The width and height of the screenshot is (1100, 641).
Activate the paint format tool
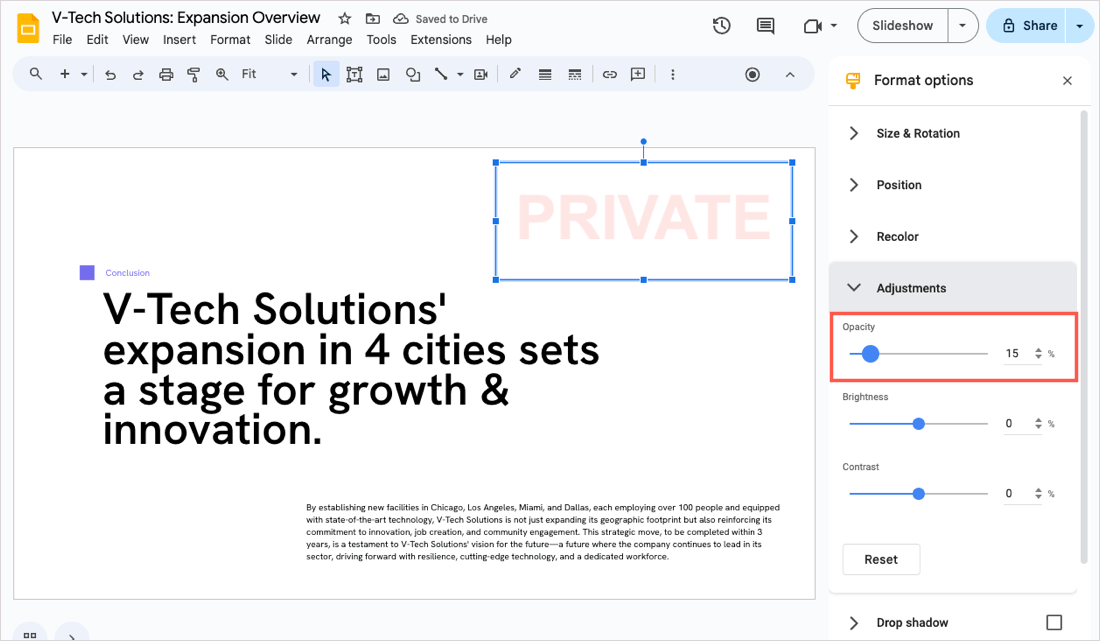pos(194,74)
